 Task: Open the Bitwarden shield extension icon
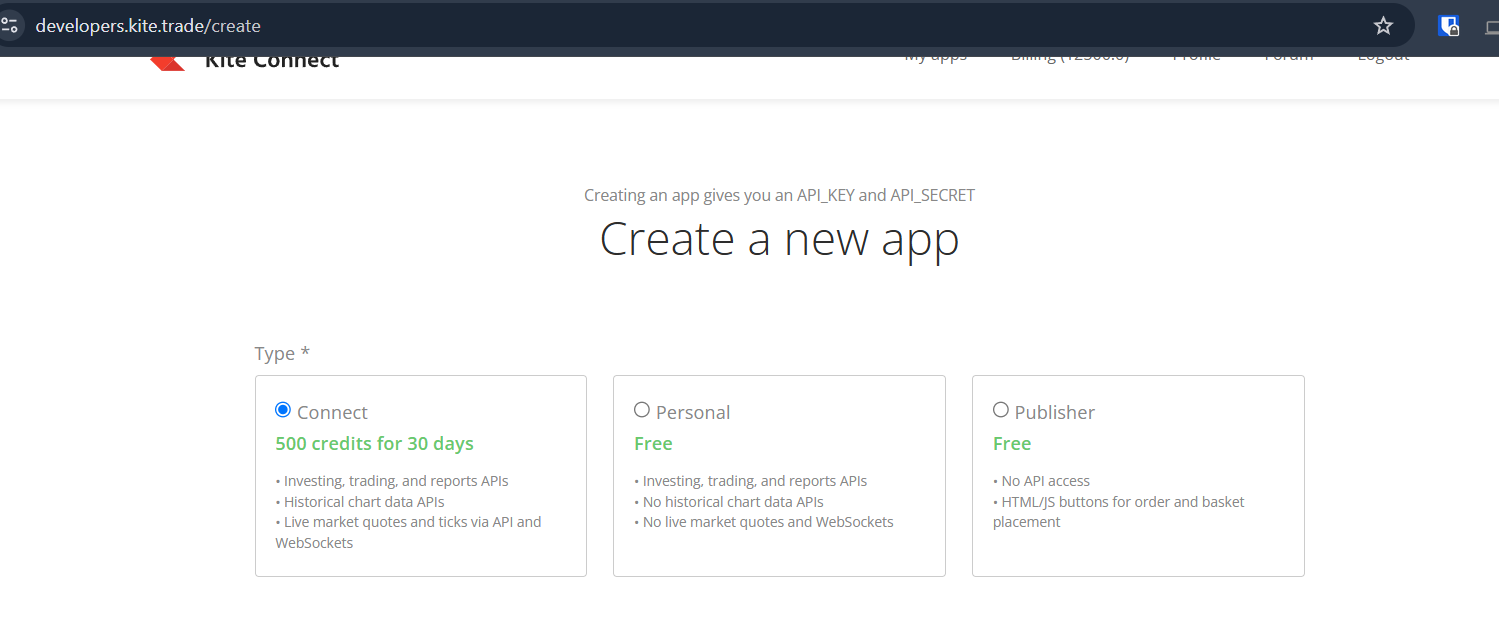coord(1448,26)
